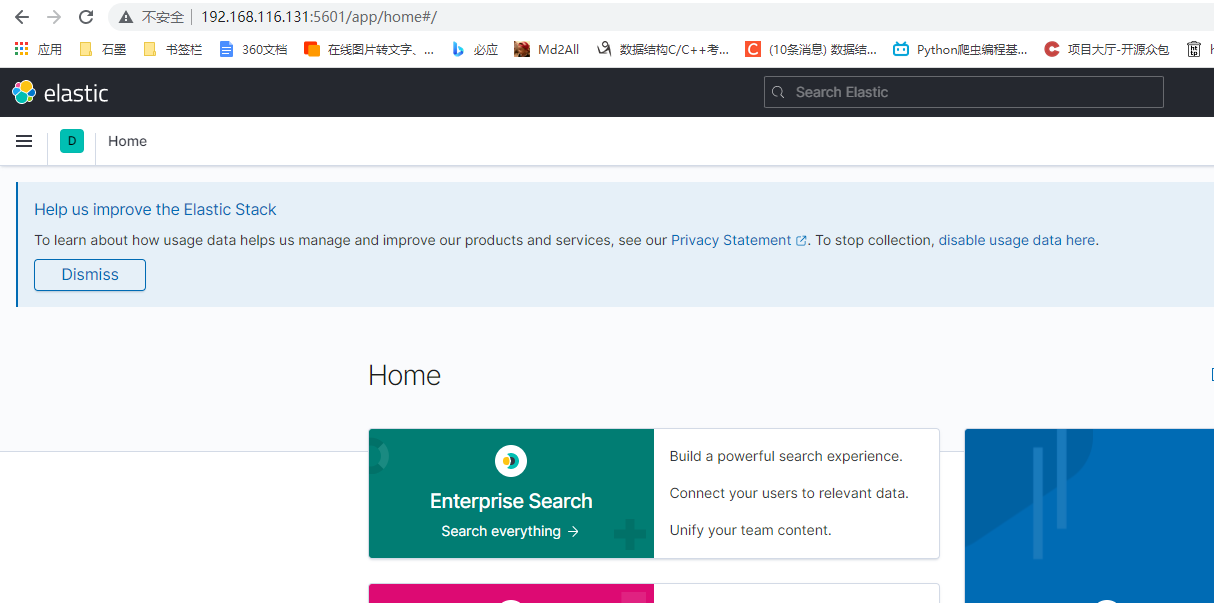
Task: Open the (10条消息) 数据结构 CSDN bookmark
Action: coord(811,49)
